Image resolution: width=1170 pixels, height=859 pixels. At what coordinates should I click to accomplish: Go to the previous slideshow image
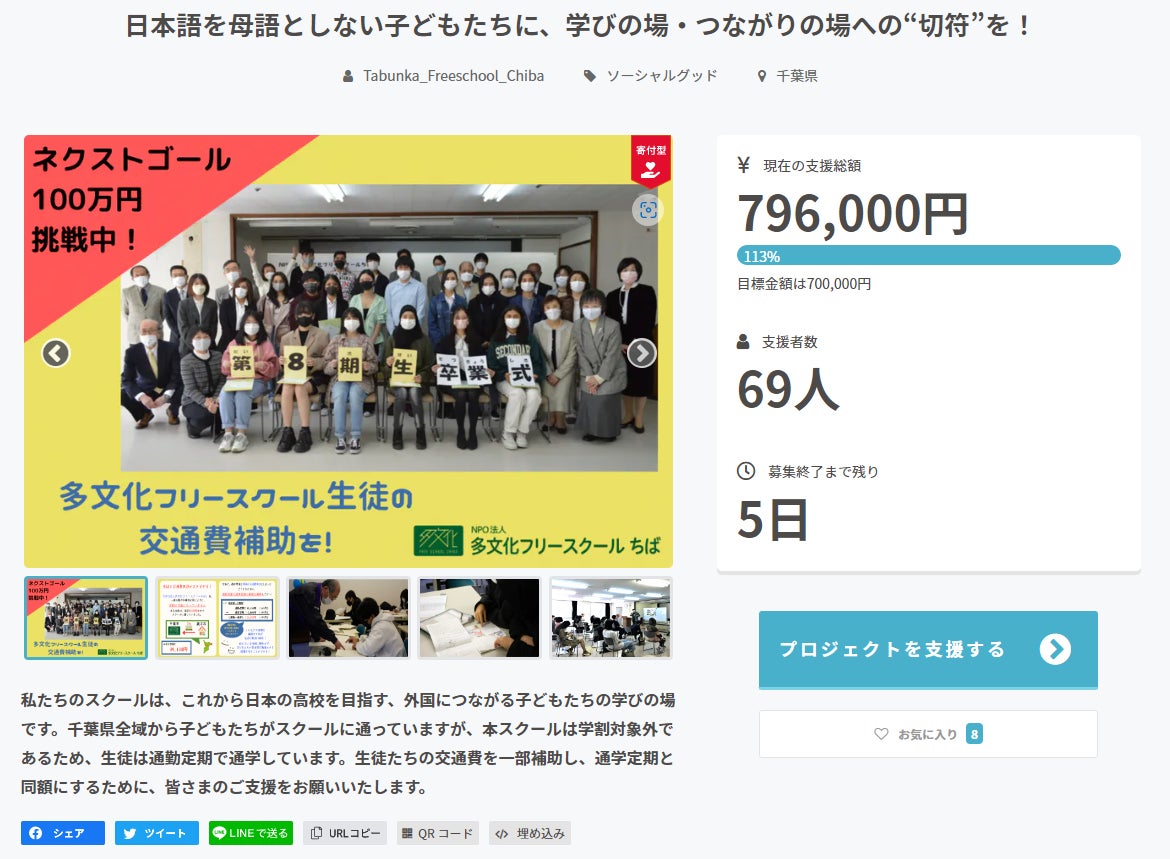point(56,353)
